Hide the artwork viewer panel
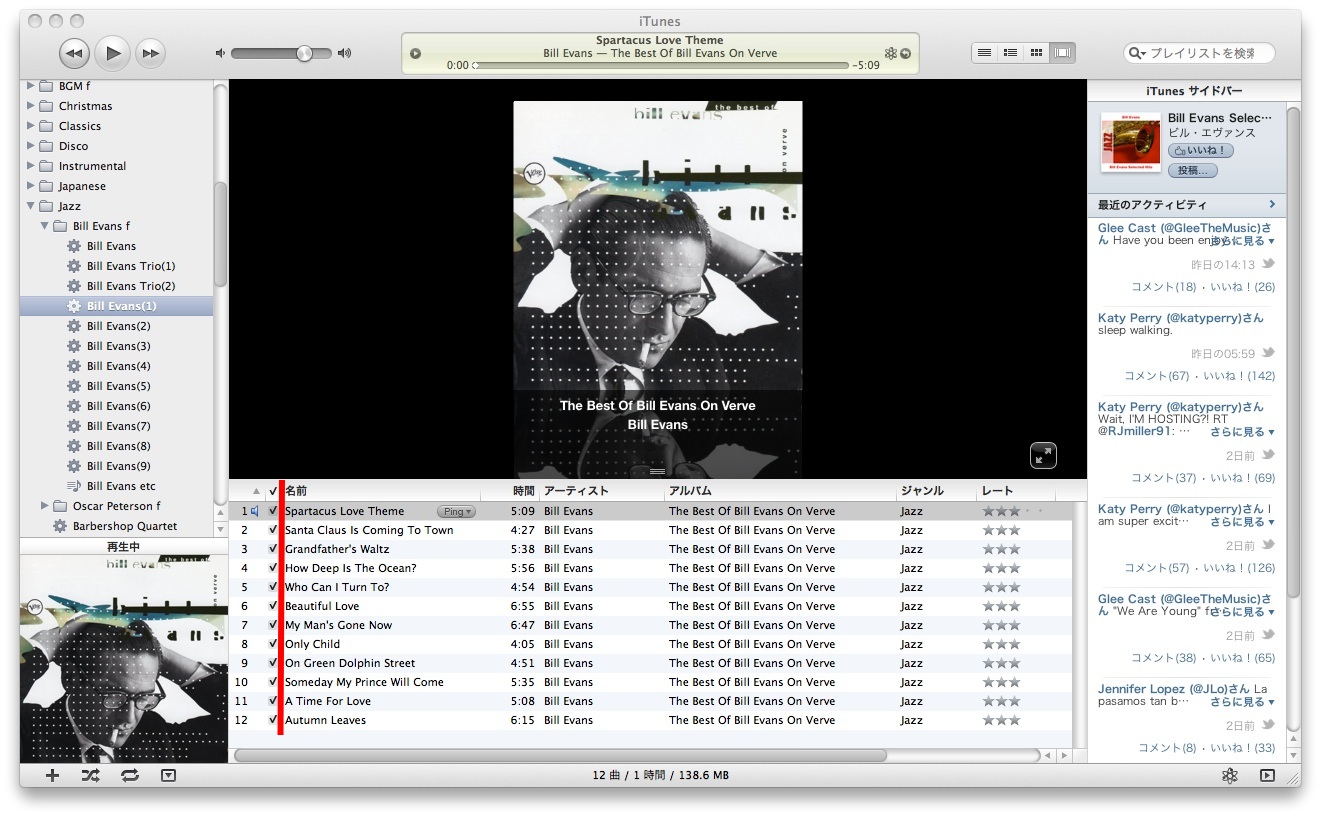This screenshot has height=817, width=1321. [168, 776]
